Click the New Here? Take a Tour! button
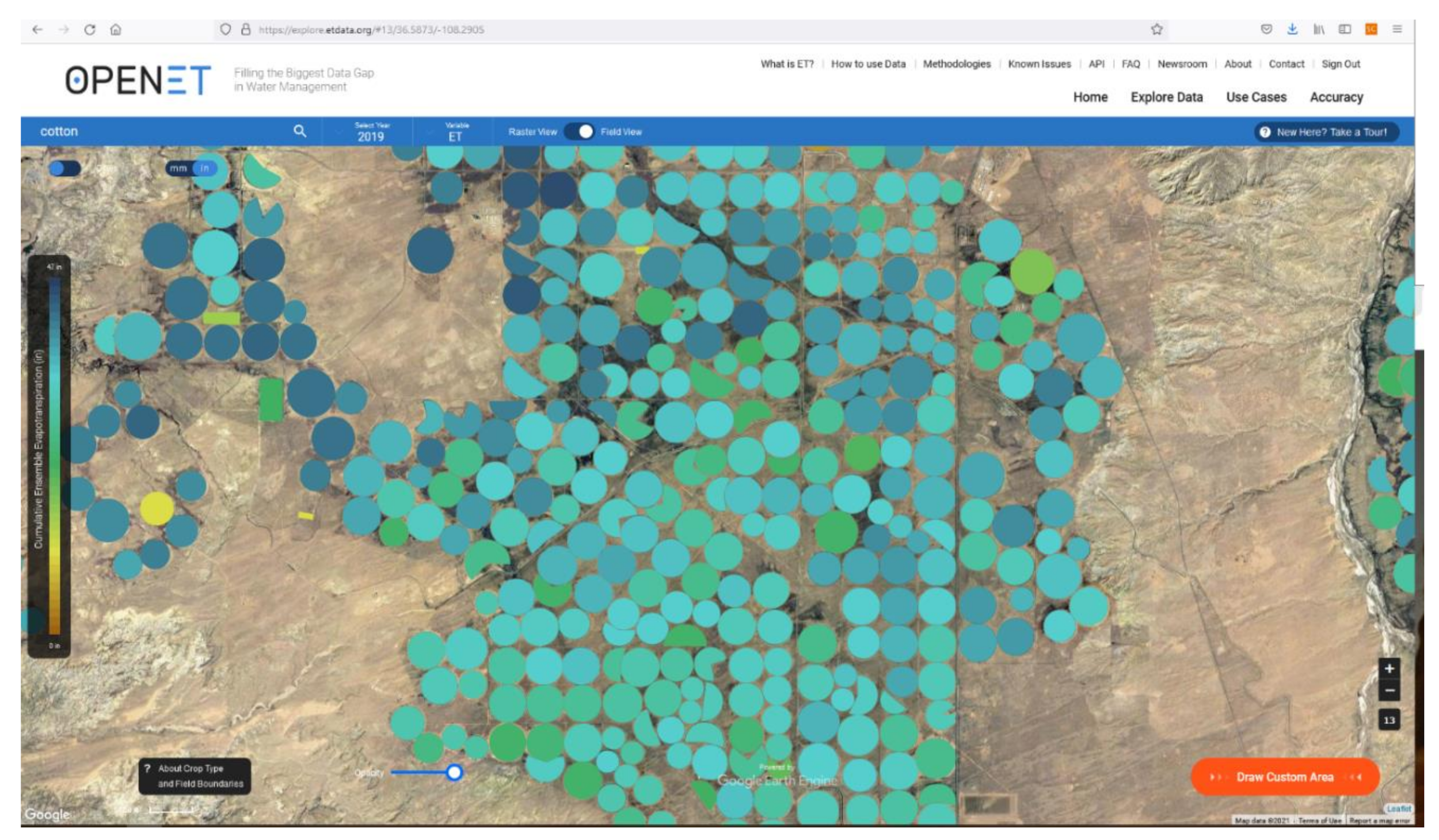This screenshot has height=840, width=1439. 1326,132
